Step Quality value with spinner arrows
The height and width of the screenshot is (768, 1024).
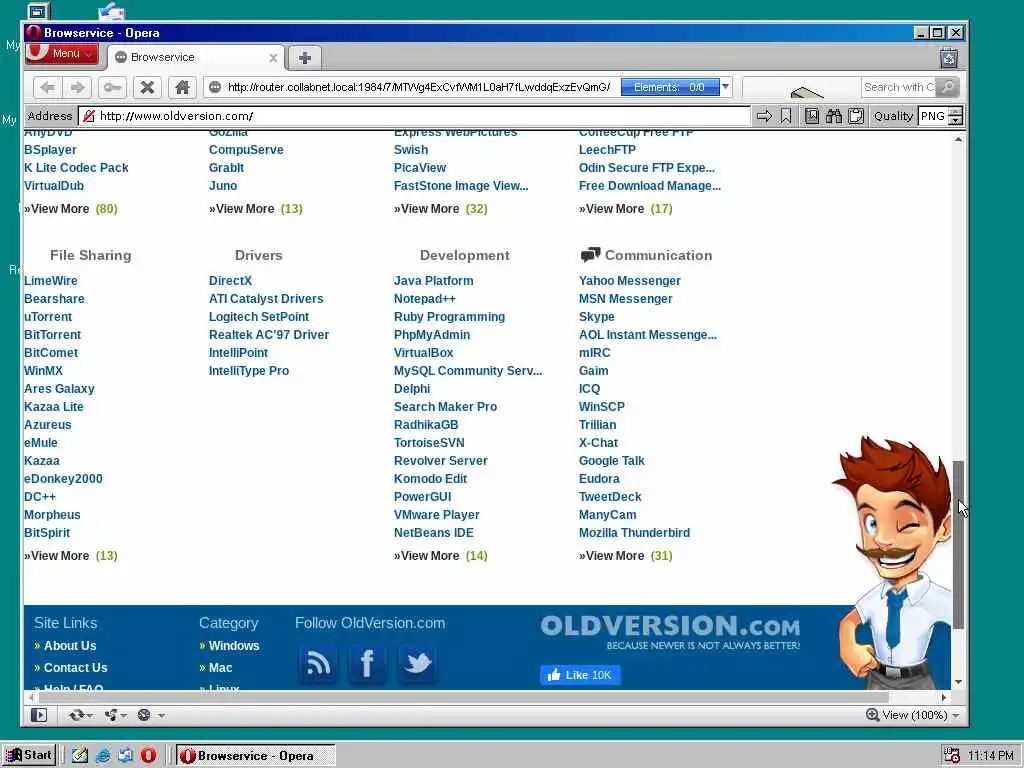pos(955,116)
